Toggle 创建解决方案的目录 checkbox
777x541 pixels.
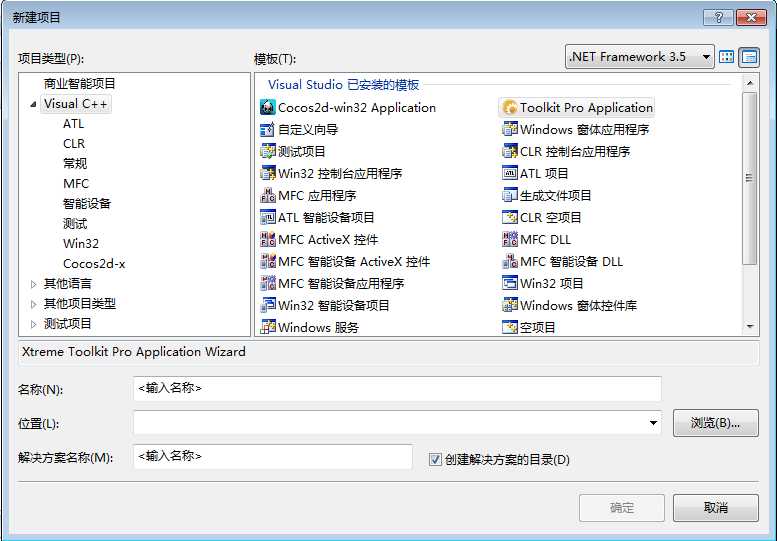435,460
